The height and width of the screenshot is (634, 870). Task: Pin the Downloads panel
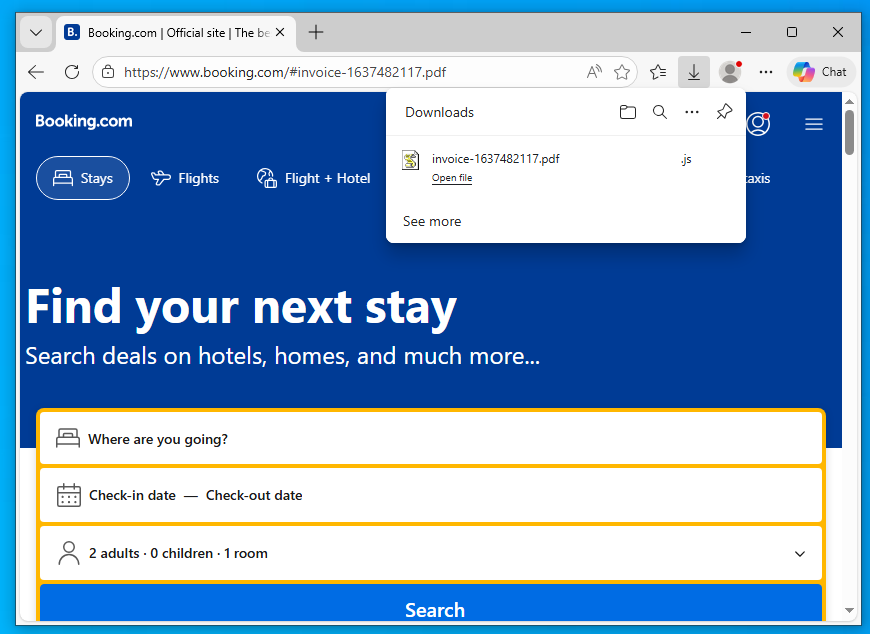(724, 113)
